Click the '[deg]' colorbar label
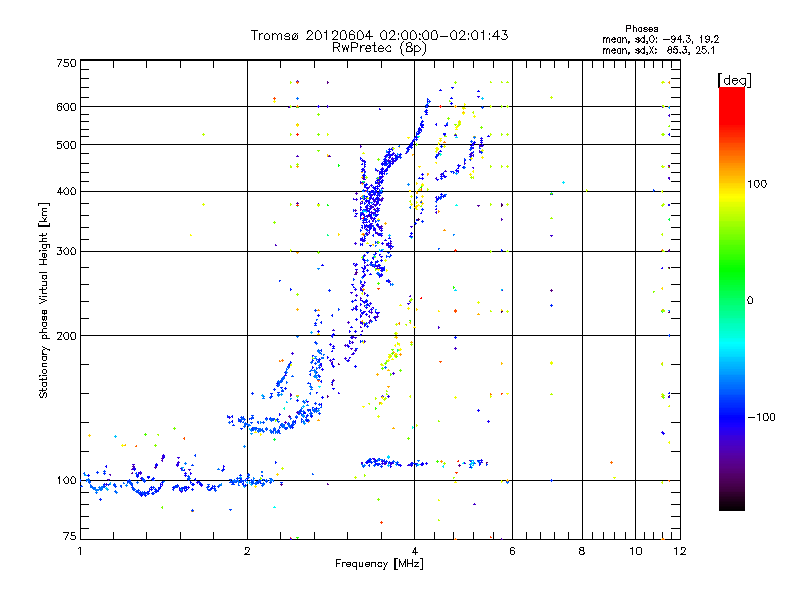The width and height of the screenshot is (800, 600). click(734, 80)
